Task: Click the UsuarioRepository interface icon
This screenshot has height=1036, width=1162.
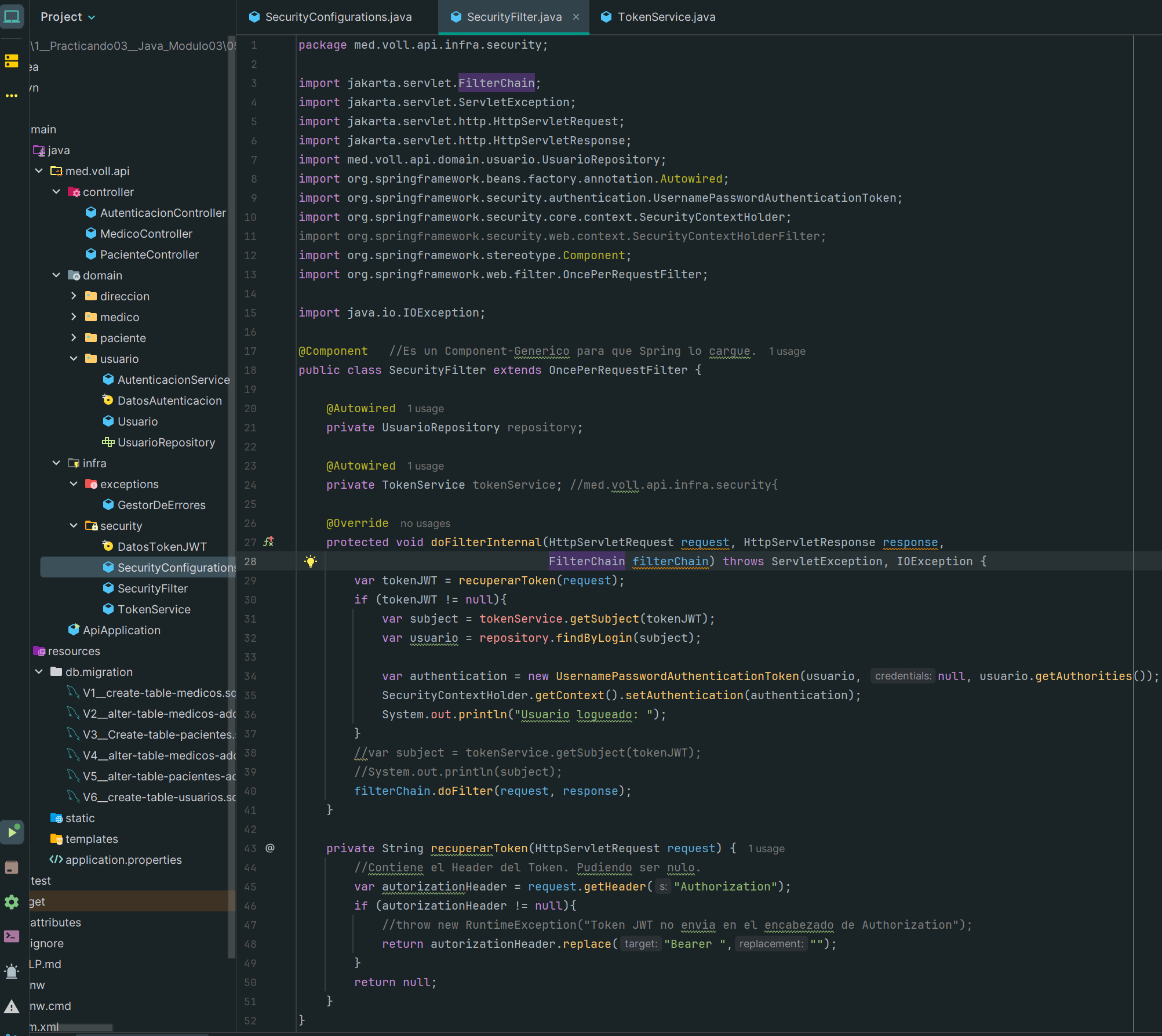Action: point(108,442)
